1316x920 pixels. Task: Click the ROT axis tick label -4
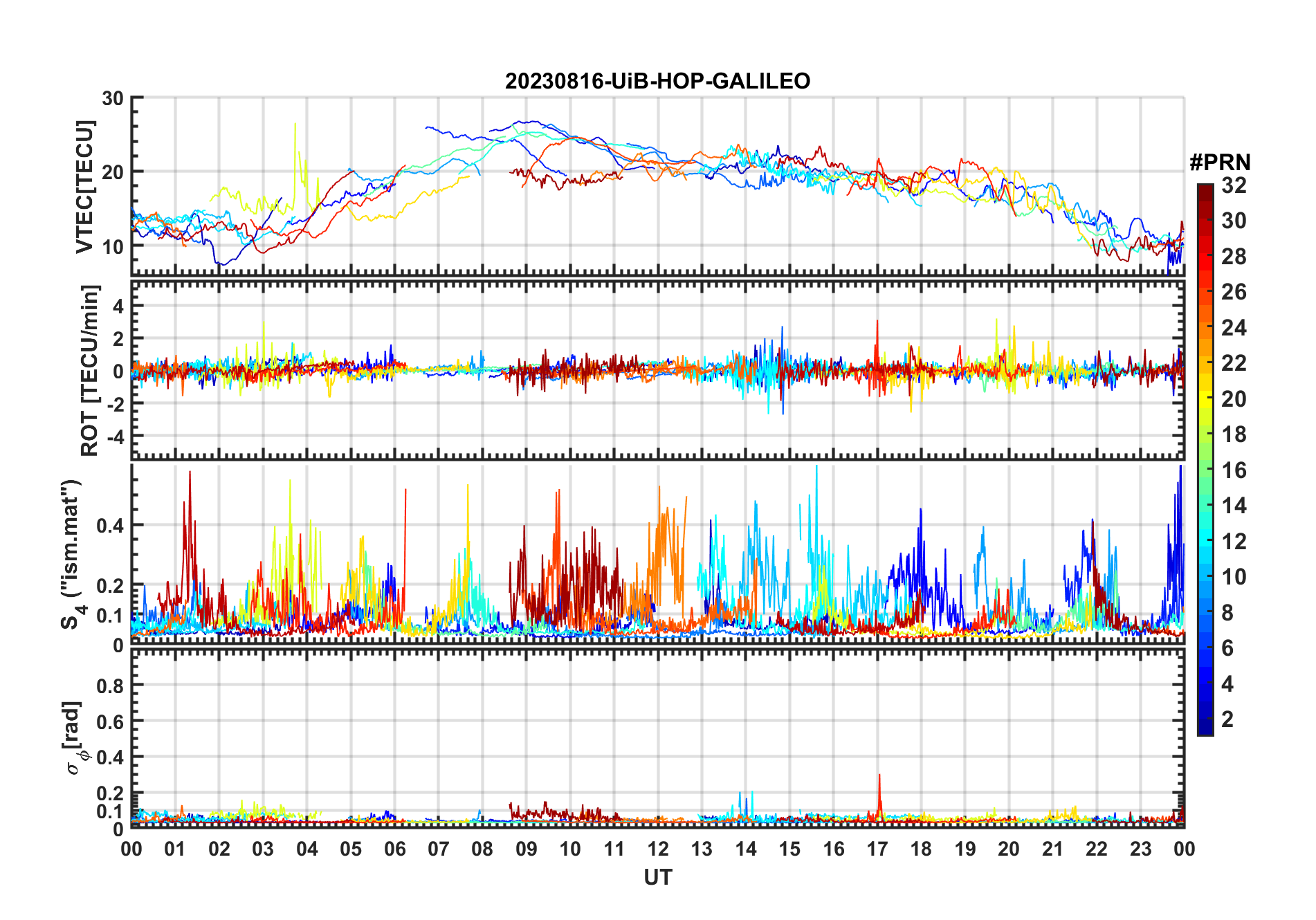click(x=115, y=436)
